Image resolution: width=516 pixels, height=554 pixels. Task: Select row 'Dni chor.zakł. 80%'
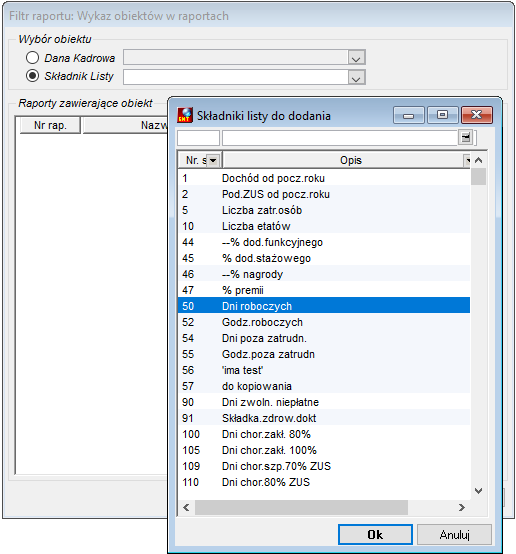click(324, 434)
